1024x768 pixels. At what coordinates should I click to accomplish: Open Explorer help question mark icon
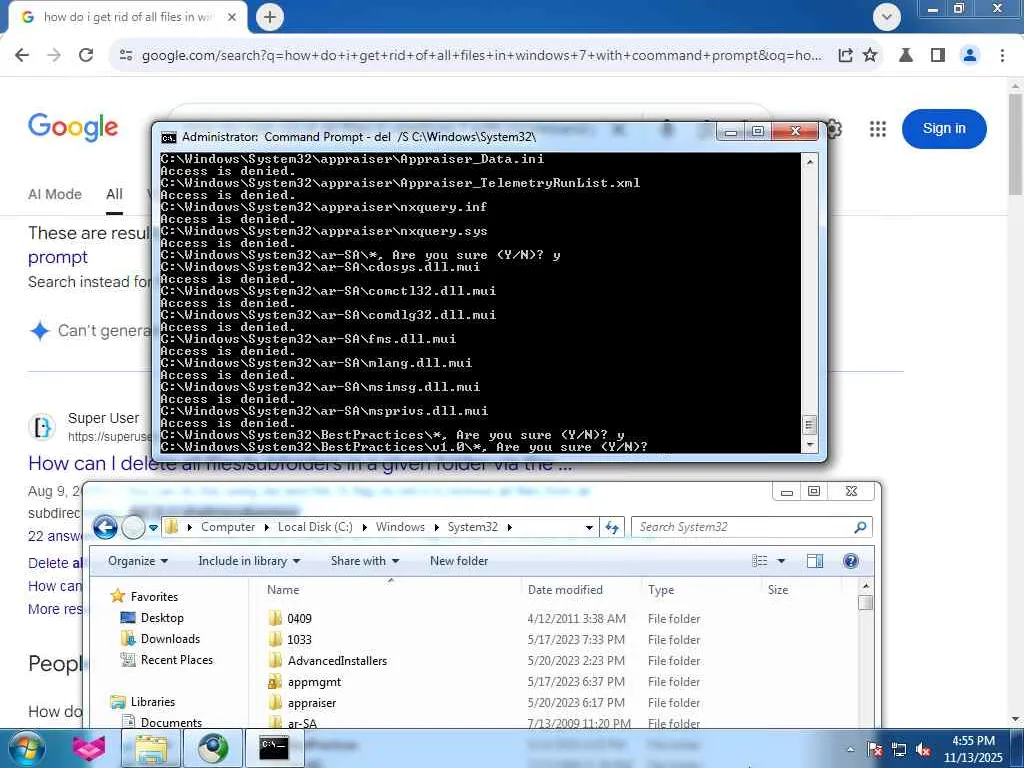point(850,561)
